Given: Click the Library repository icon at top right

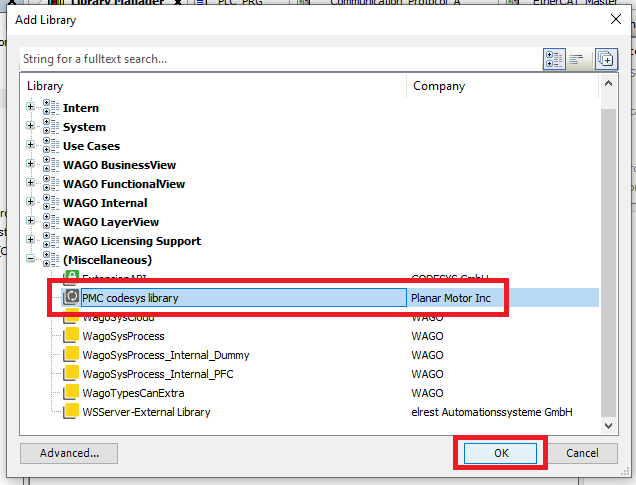Looking at the screenshot, I should point(606,59).
